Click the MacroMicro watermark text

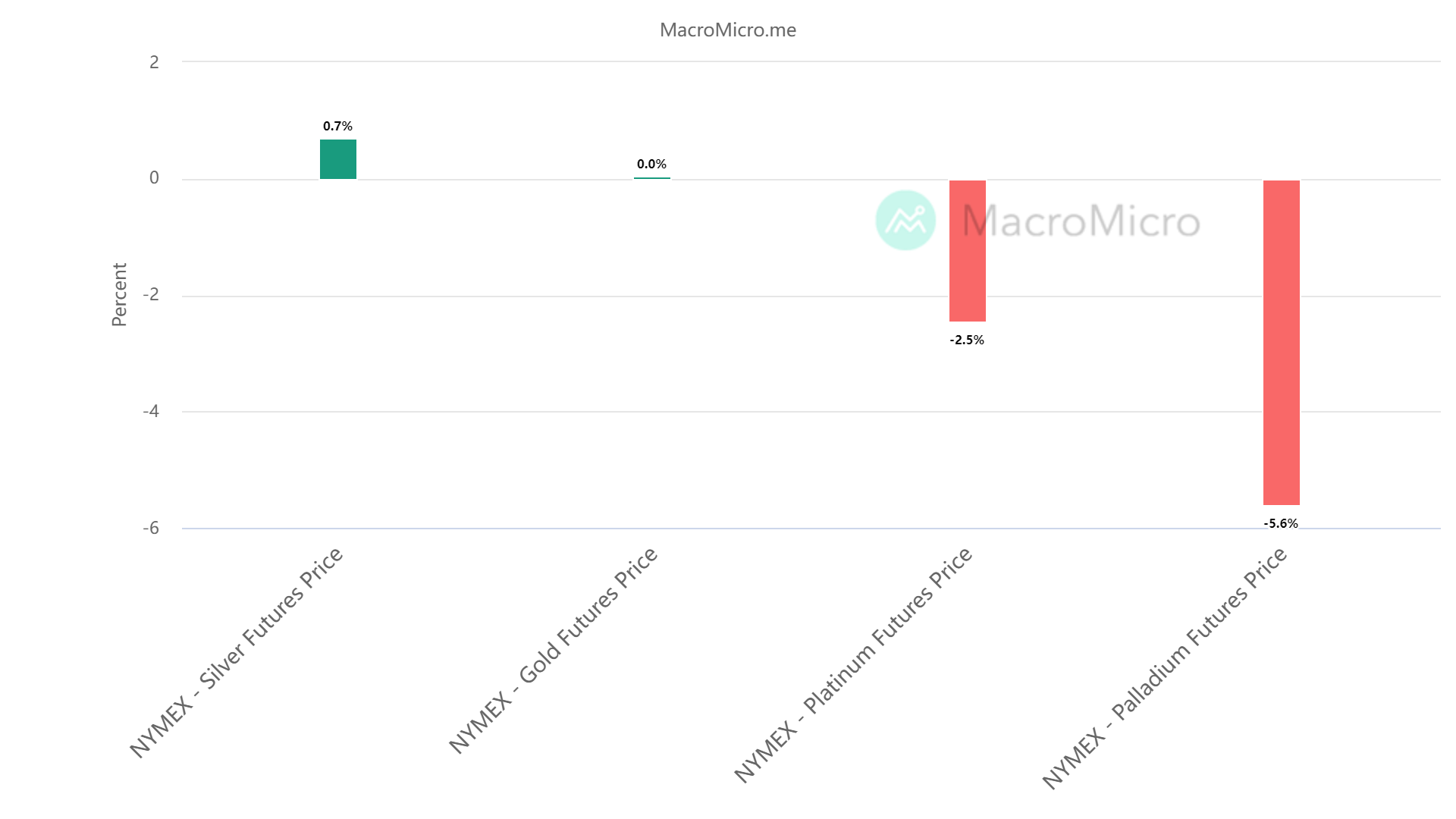1081,221
